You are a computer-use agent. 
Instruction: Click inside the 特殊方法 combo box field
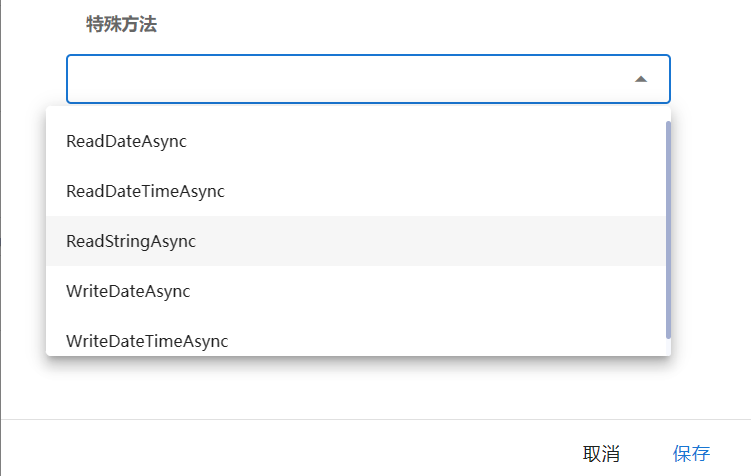coord(340,79)
